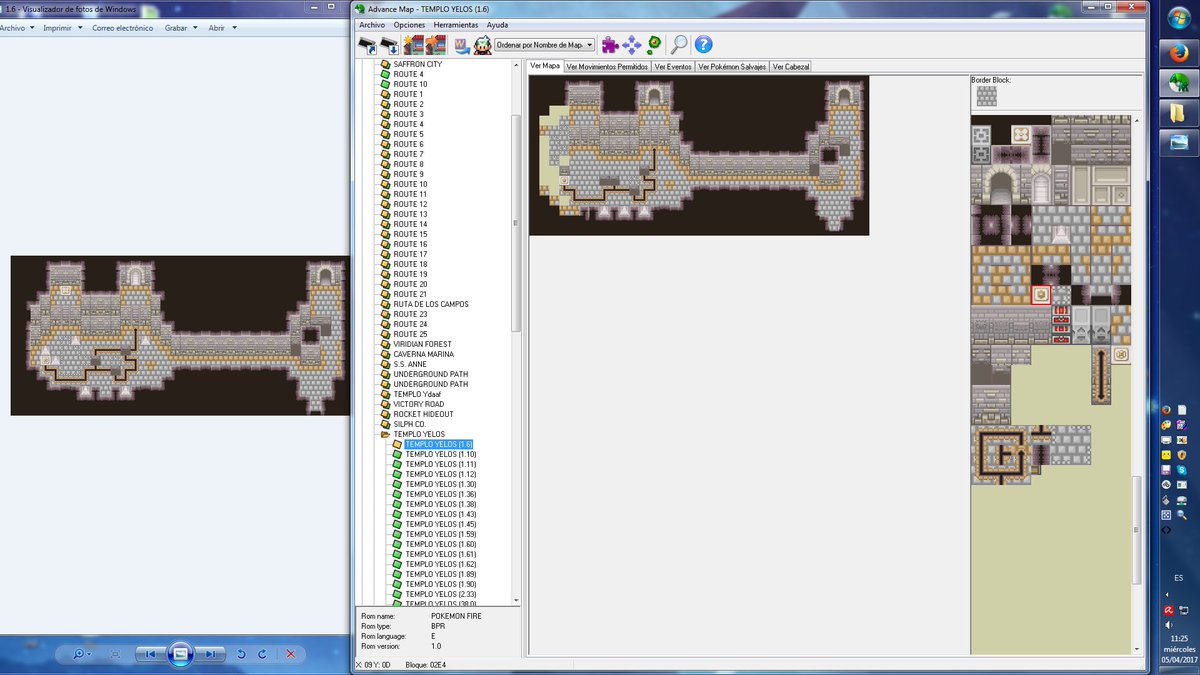
Task: Open the Ayuda menu
Action: [497, 24]
